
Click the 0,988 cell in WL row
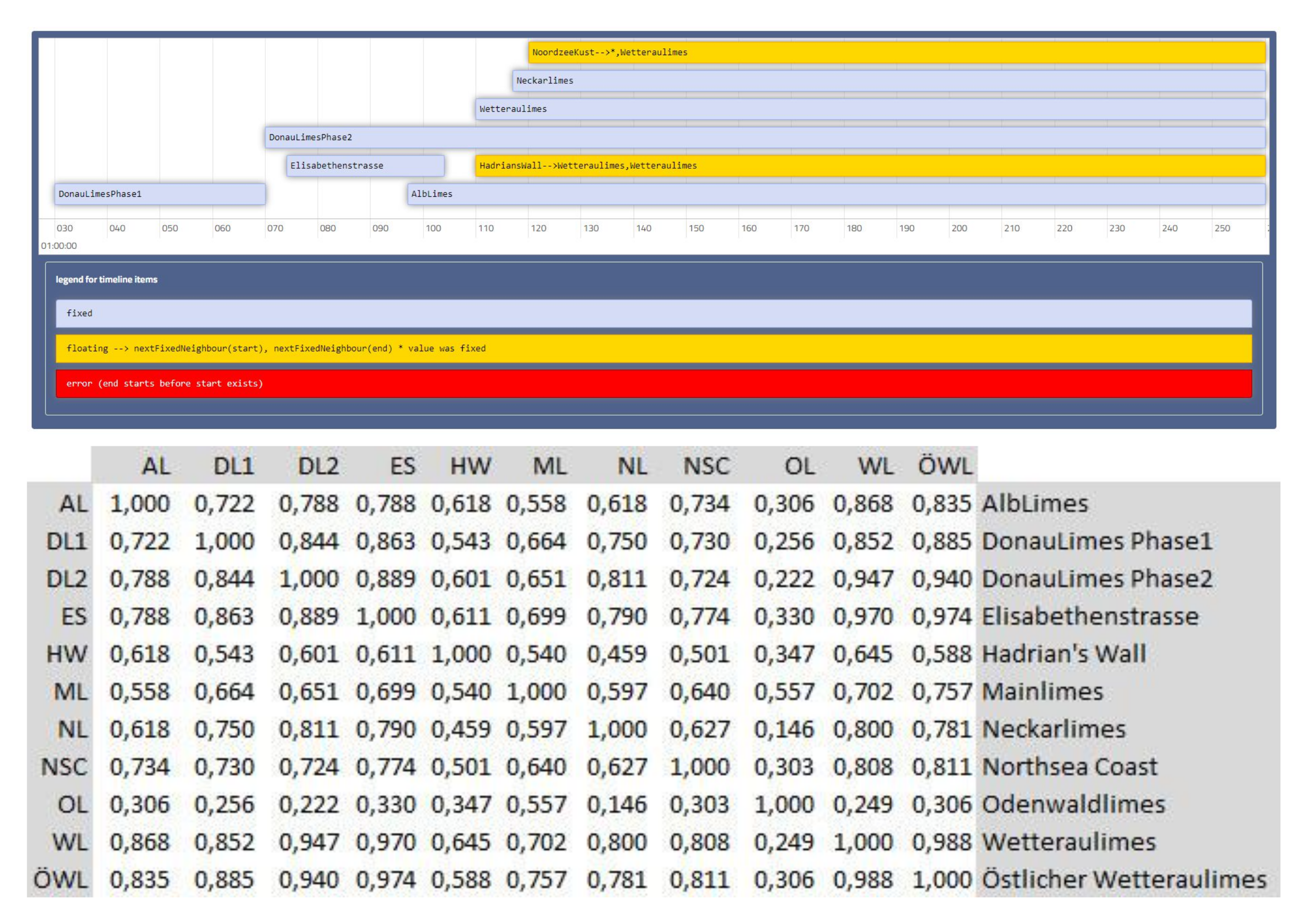tap(941, 842)
